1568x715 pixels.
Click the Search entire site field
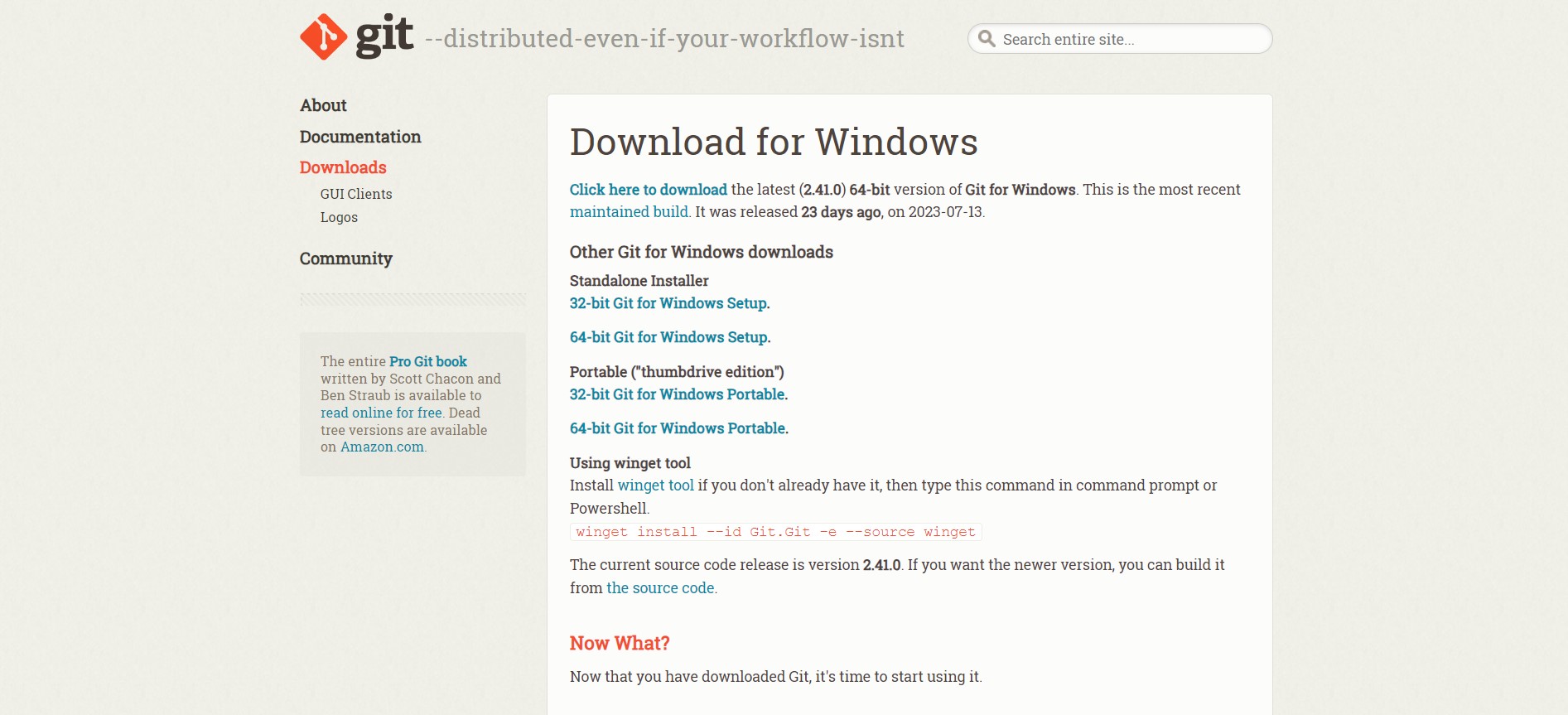pyautogui.click(x=1120, y=39)
